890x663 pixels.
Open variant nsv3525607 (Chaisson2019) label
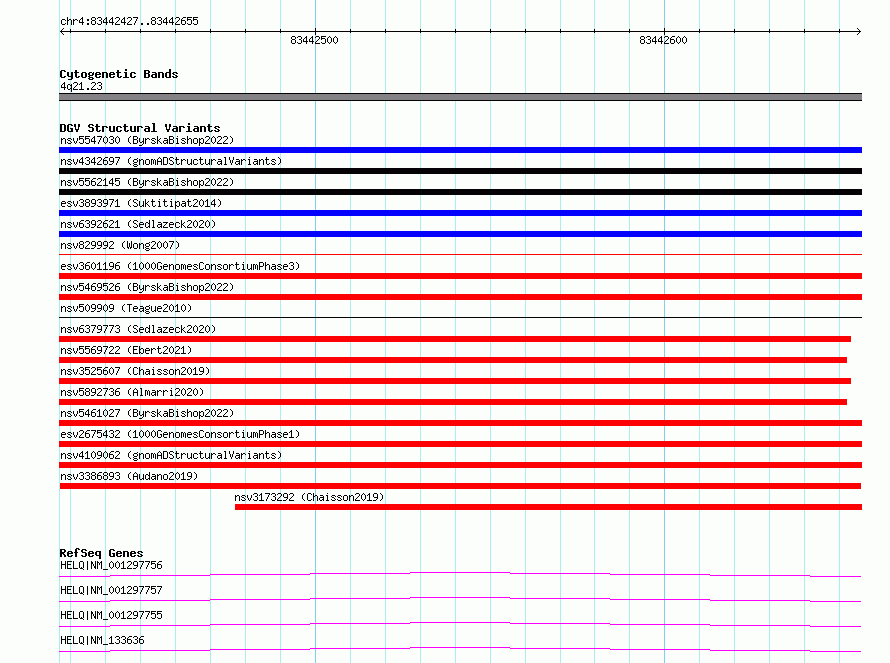pyautogui.click(x=135, y=371)
